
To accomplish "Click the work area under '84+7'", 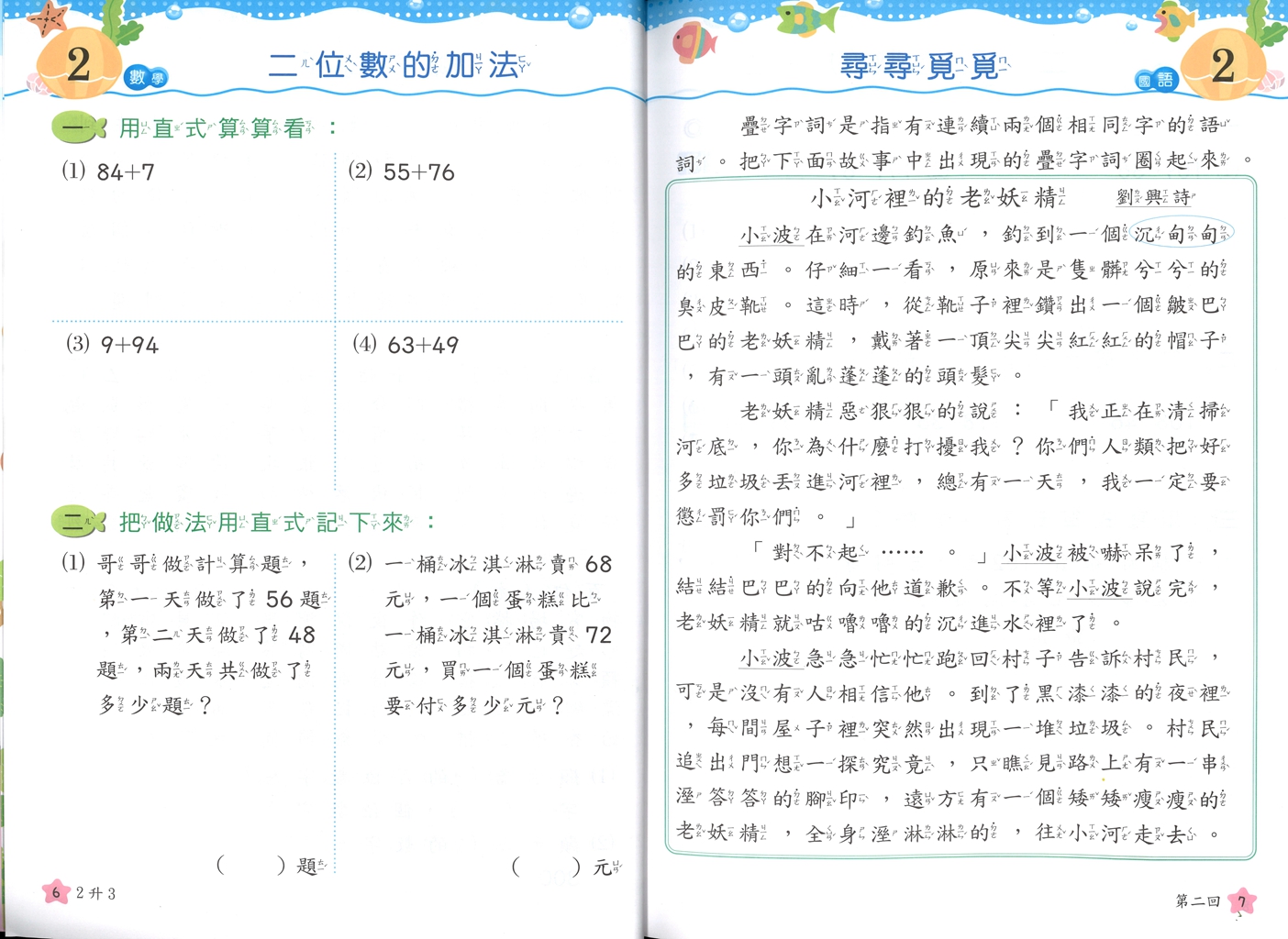I will 193,252.
